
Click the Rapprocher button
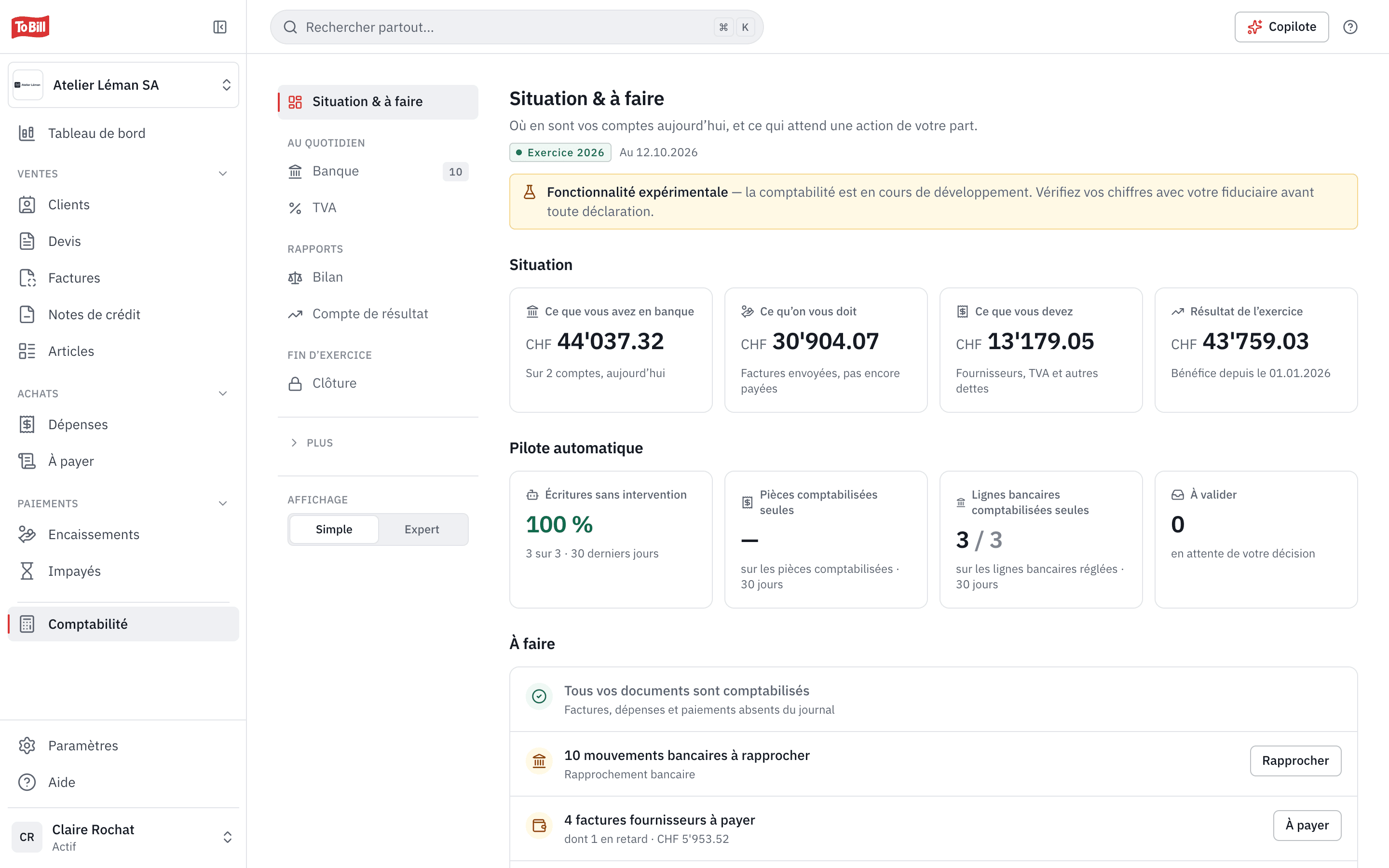click(x=1295, y=760)
